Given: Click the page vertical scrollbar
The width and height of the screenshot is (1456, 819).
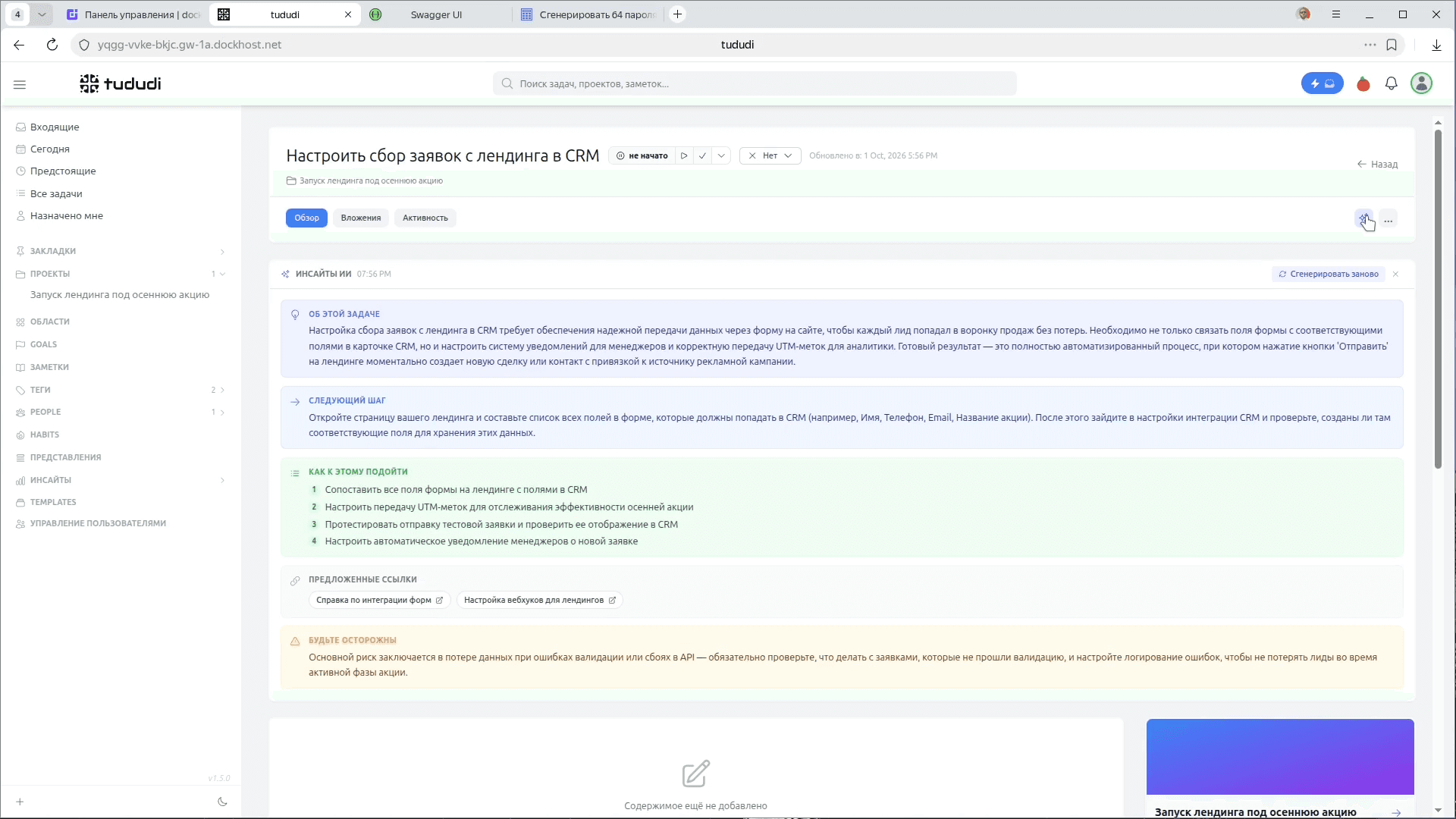Looking at the screenshot, I should pyautogui.click(x=1438, y=300).
